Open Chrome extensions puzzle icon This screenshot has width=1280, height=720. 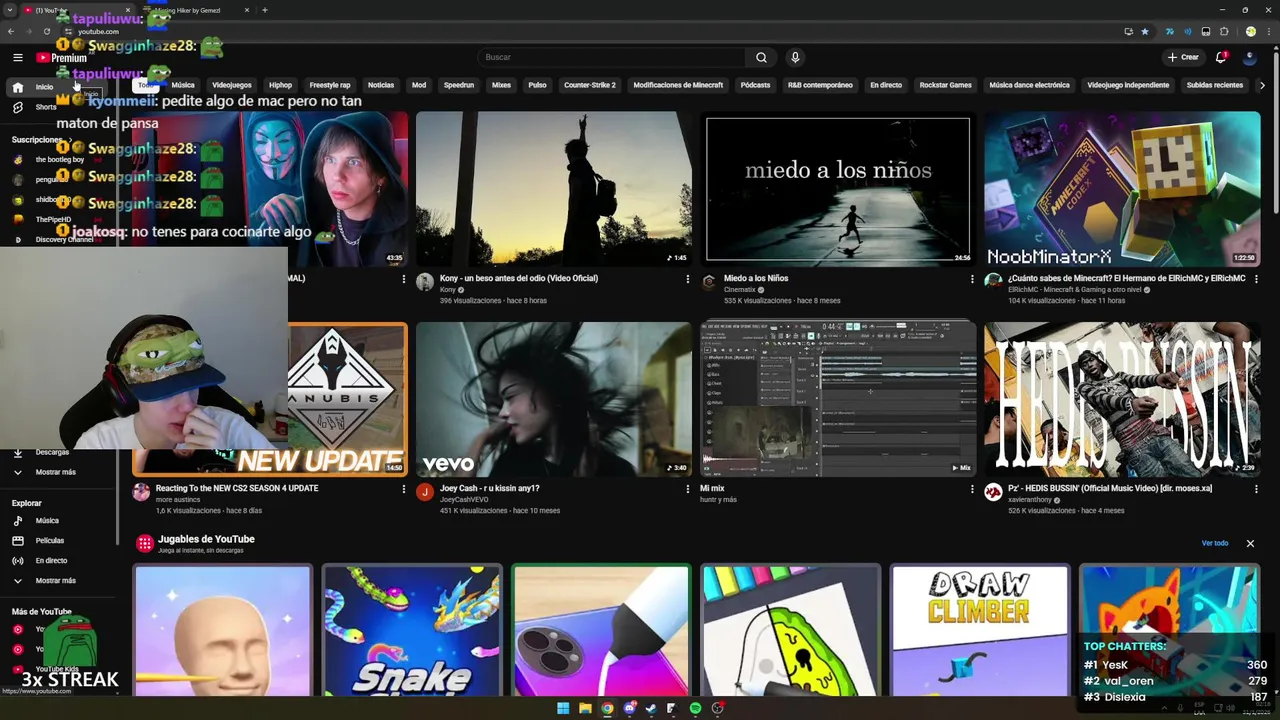click(1224, 31)
